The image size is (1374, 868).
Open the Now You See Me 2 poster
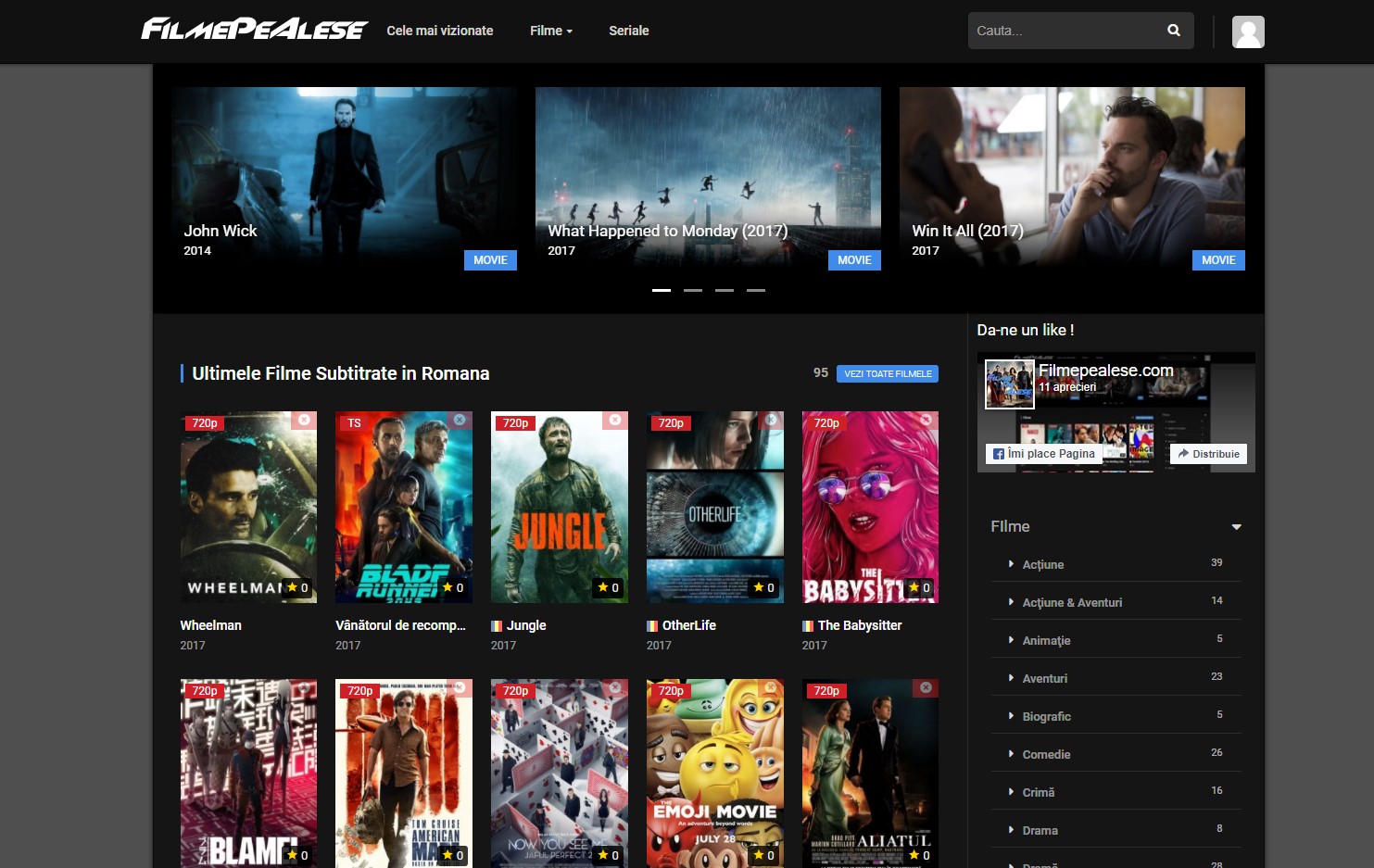pos(560,774)
